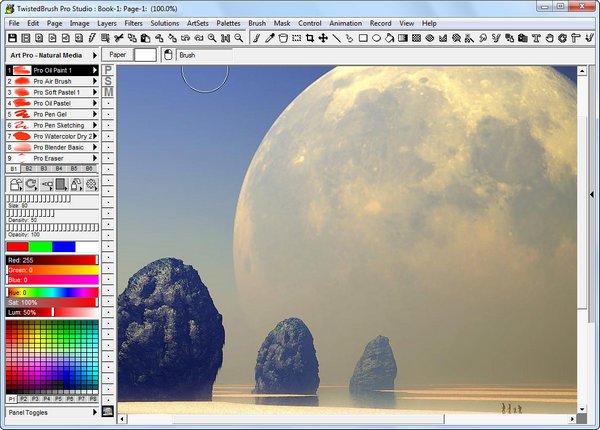The width and height of the screenshot is (600, 430).
Task: Click the brush Size slider
Action: pyautogui.click(x=52, y=199)
